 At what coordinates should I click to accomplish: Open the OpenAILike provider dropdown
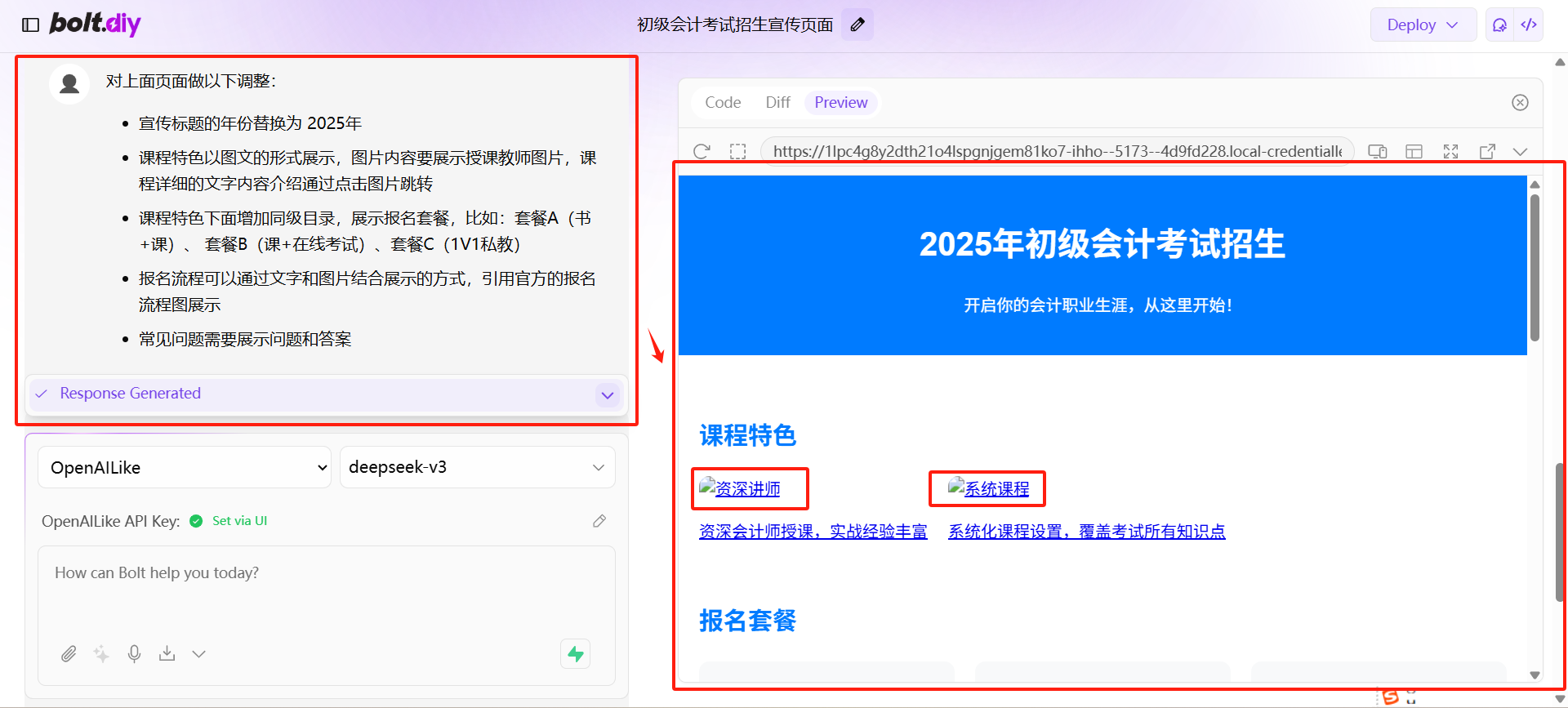tap(185, 467)
